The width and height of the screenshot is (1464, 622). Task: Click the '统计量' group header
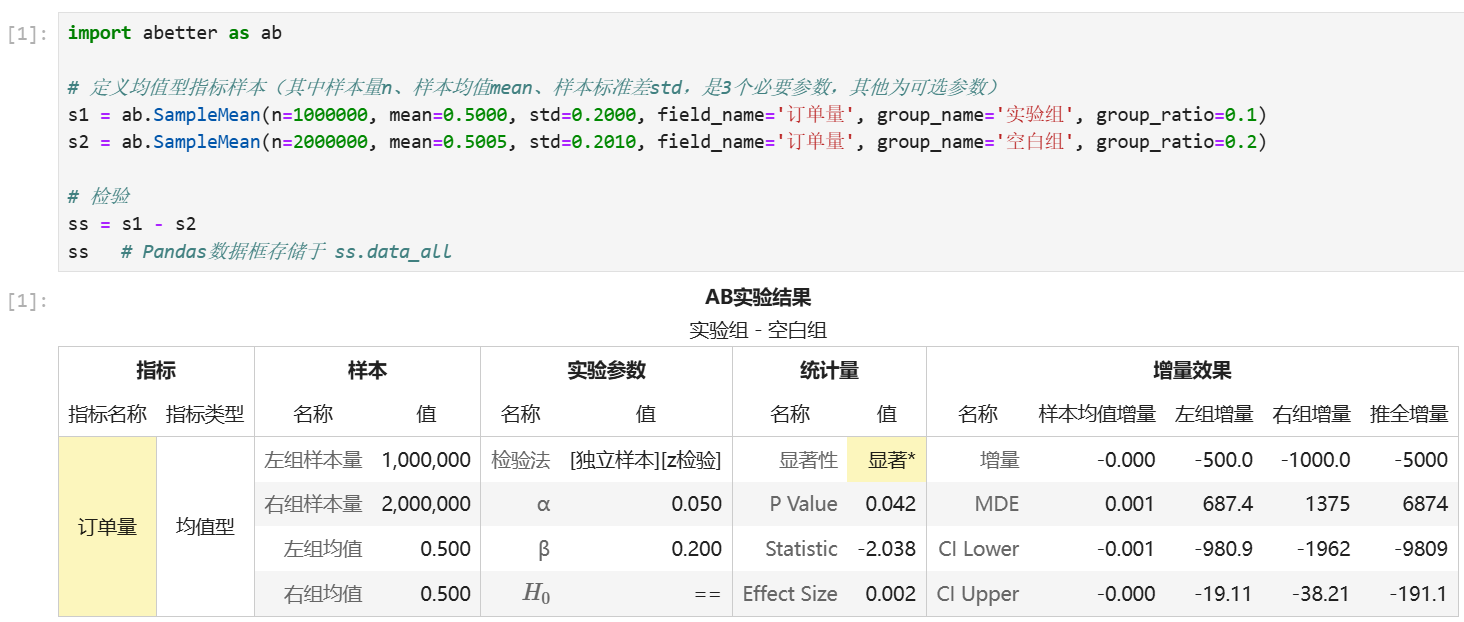pyautogui.click(x=829, y=370)
